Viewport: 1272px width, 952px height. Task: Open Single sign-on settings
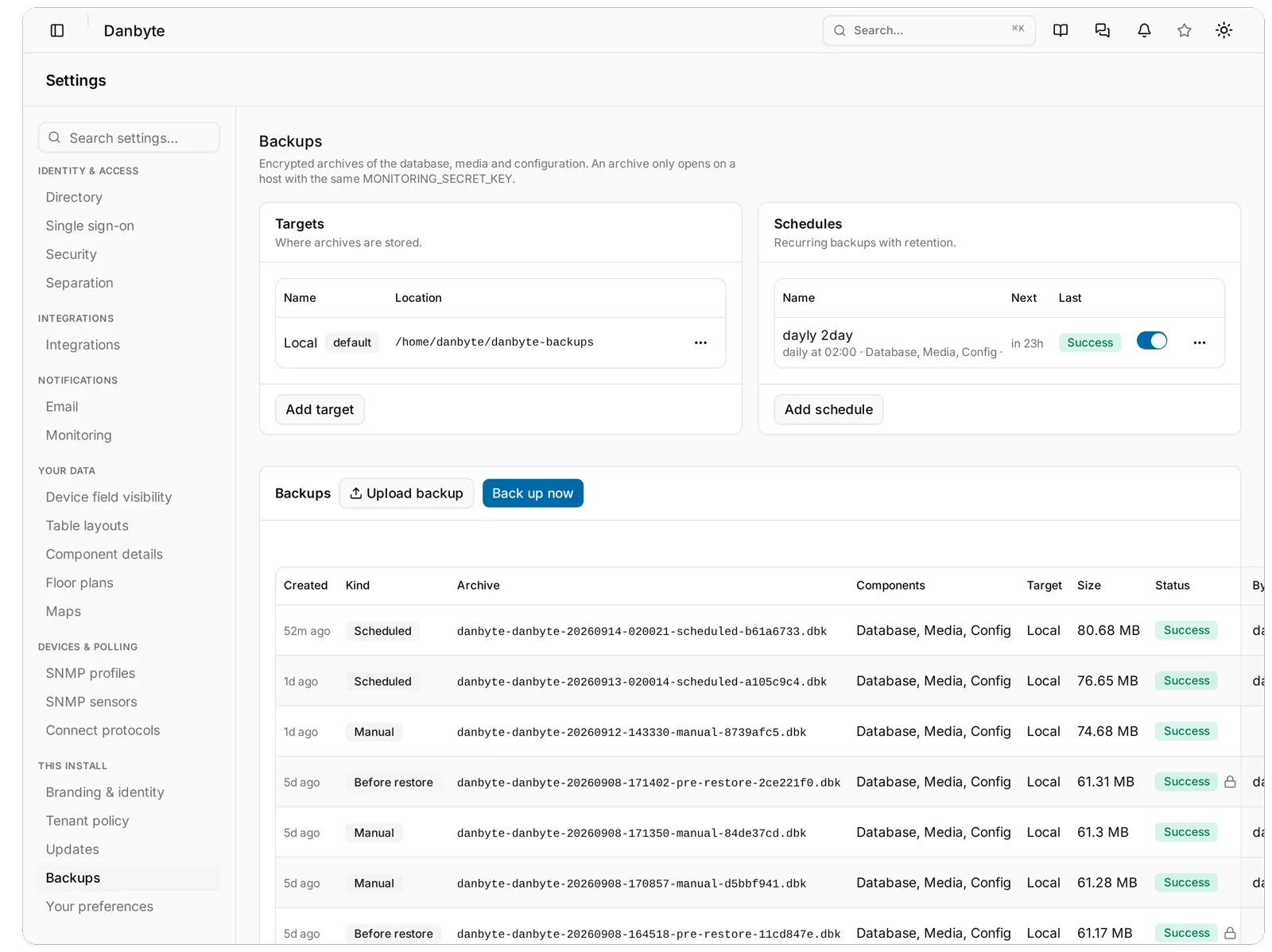(90, 226)
